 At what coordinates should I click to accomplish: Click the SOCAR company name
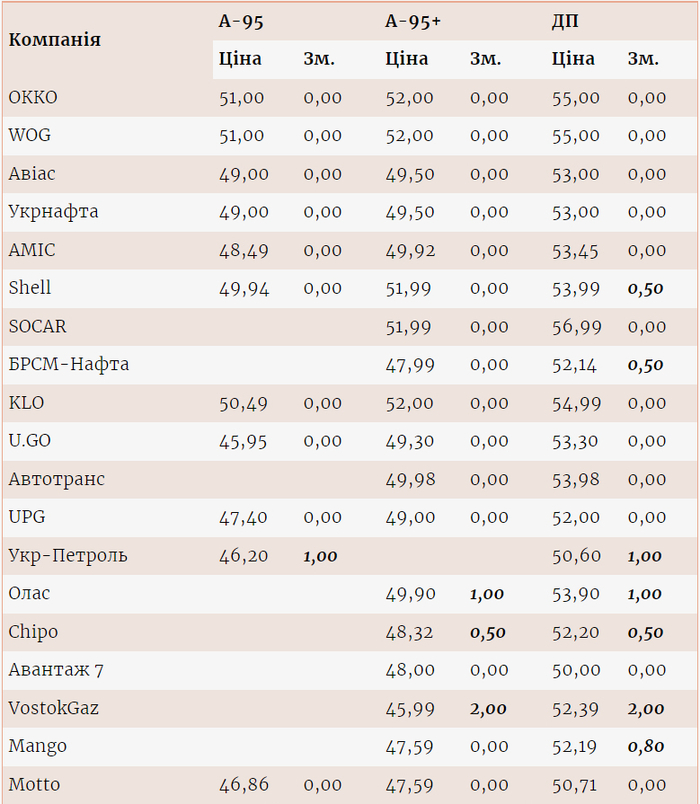38,327
